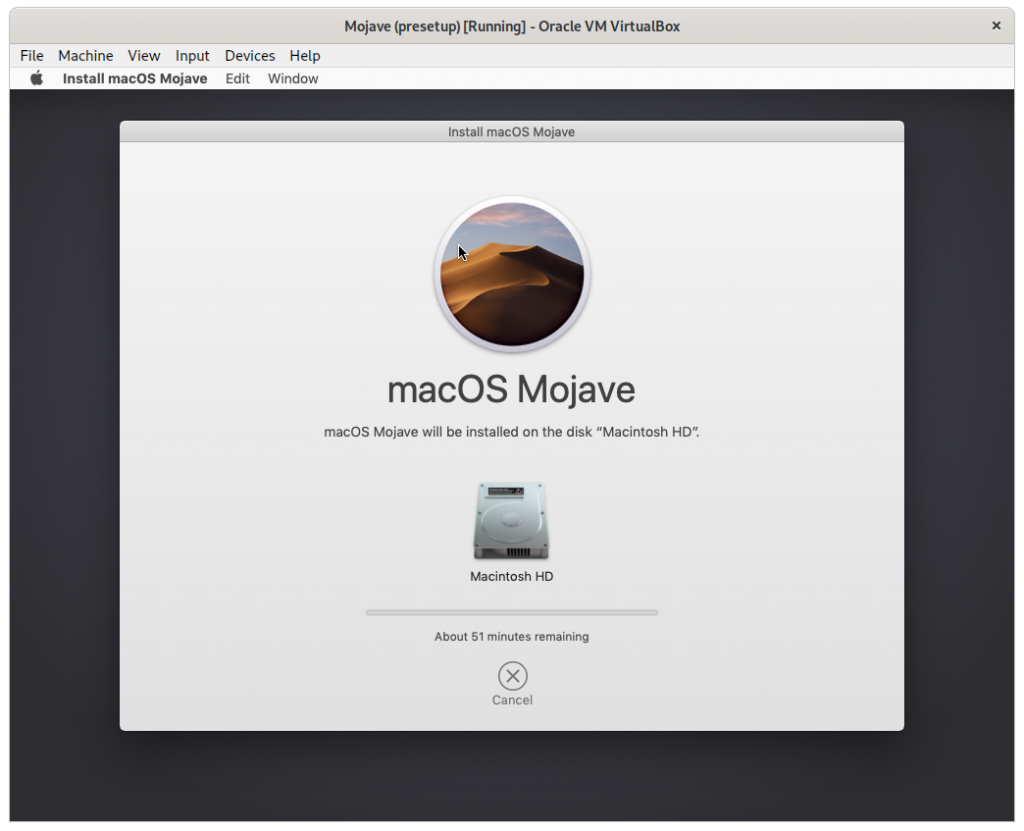This screenshot has height=831, width=1024.
Task: Open the VirtualBox Help menu
Action: pyautogui.click(x=305, y=56)
